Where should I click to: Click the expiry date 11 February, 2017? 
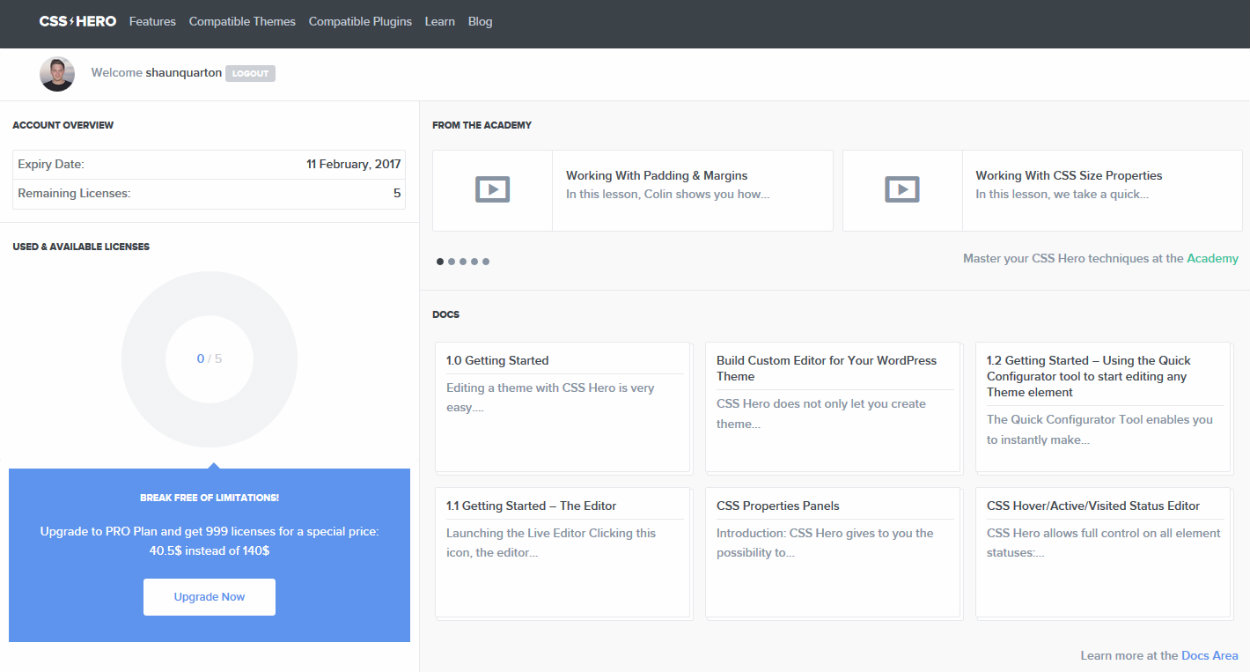pyautogui.click(x=353, y=164)
